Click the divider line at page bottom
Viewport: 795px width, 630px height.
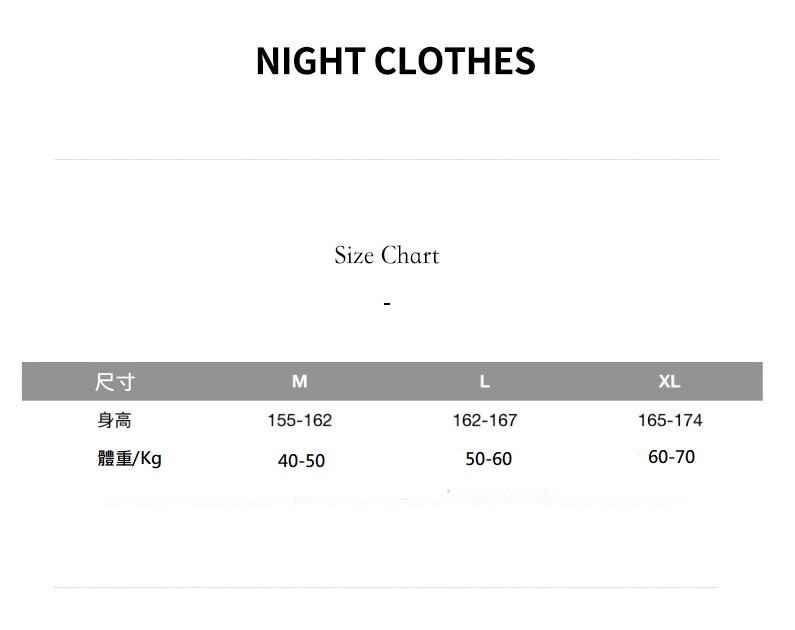pos(386,587)
